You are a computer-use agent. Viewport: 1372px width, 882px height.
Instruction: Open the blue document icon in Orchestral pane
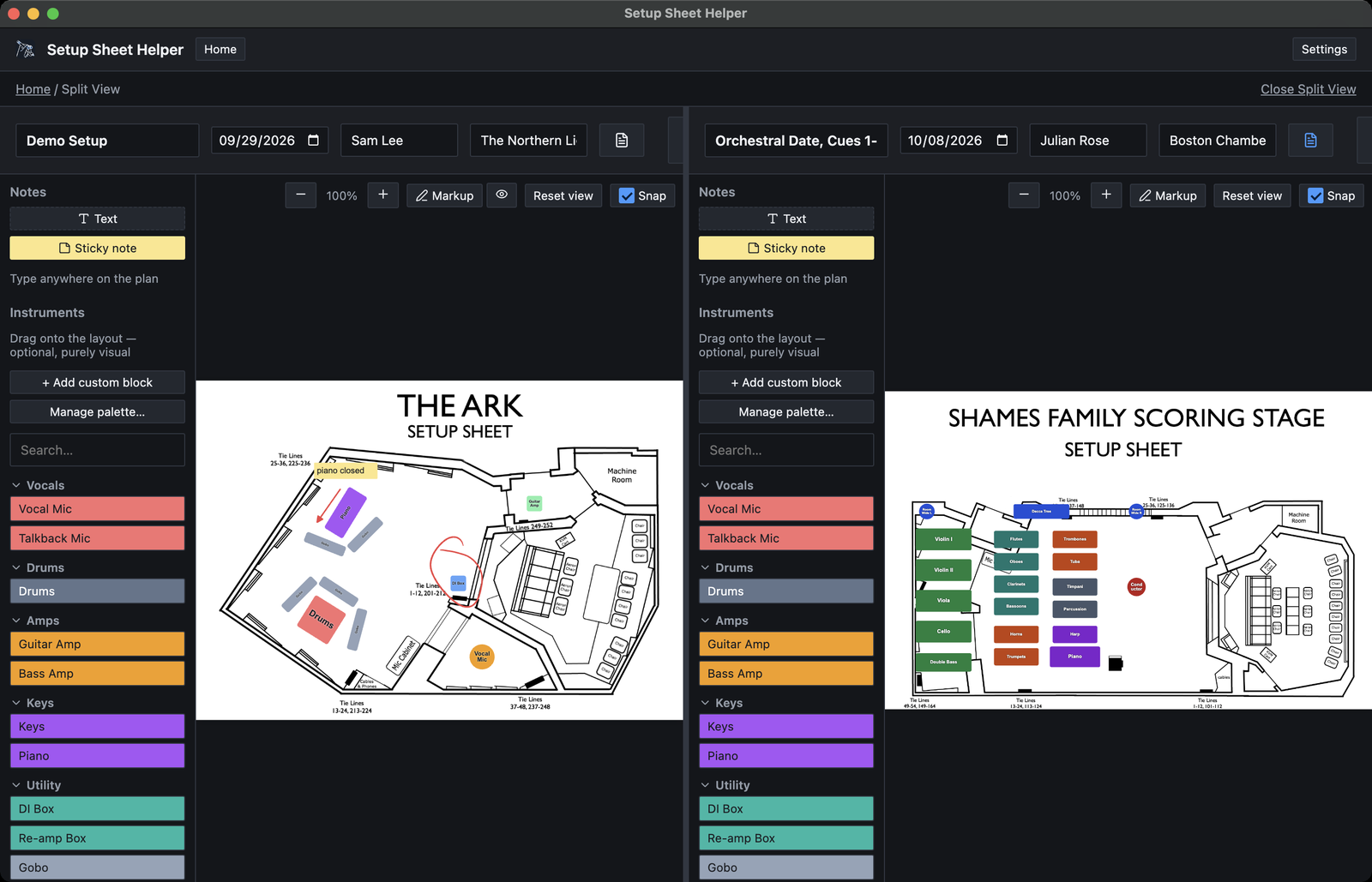1310,141
